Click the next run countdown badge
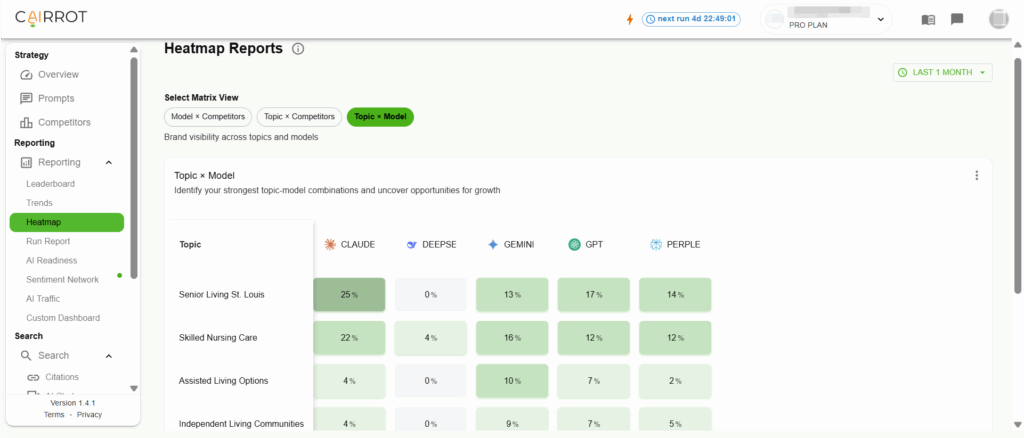This screenshot has width=1024, height=438. click(691, 19)
